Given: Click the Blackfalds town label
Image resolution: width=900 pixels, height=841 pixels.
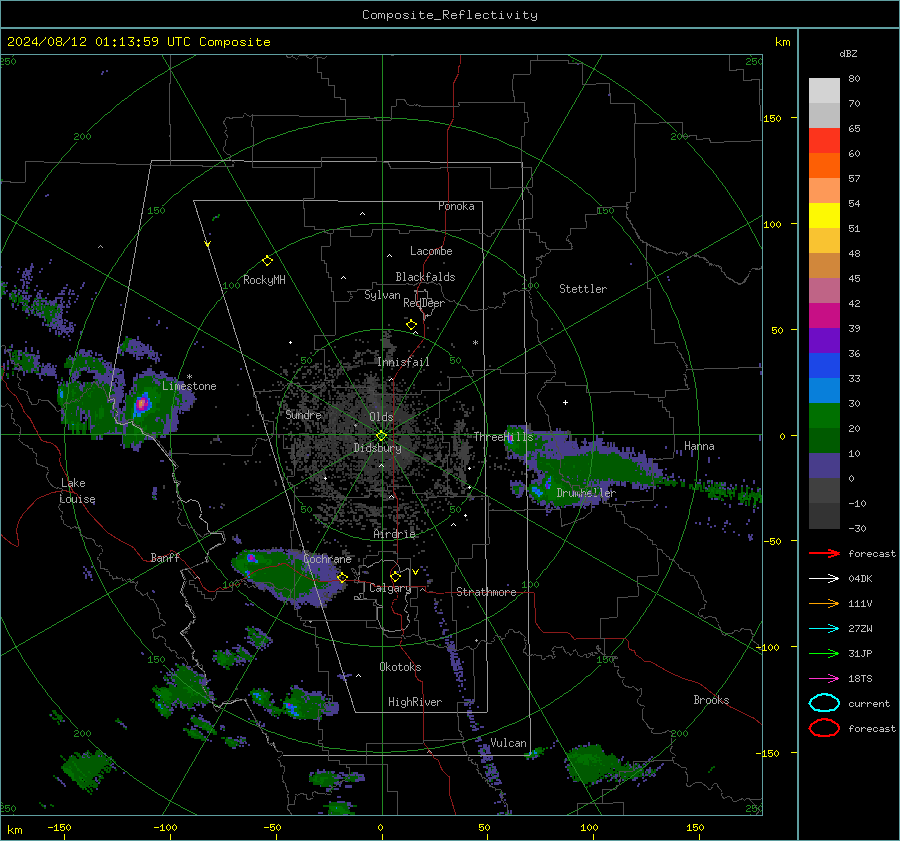Looking at the screenshot, I should 425,277.
